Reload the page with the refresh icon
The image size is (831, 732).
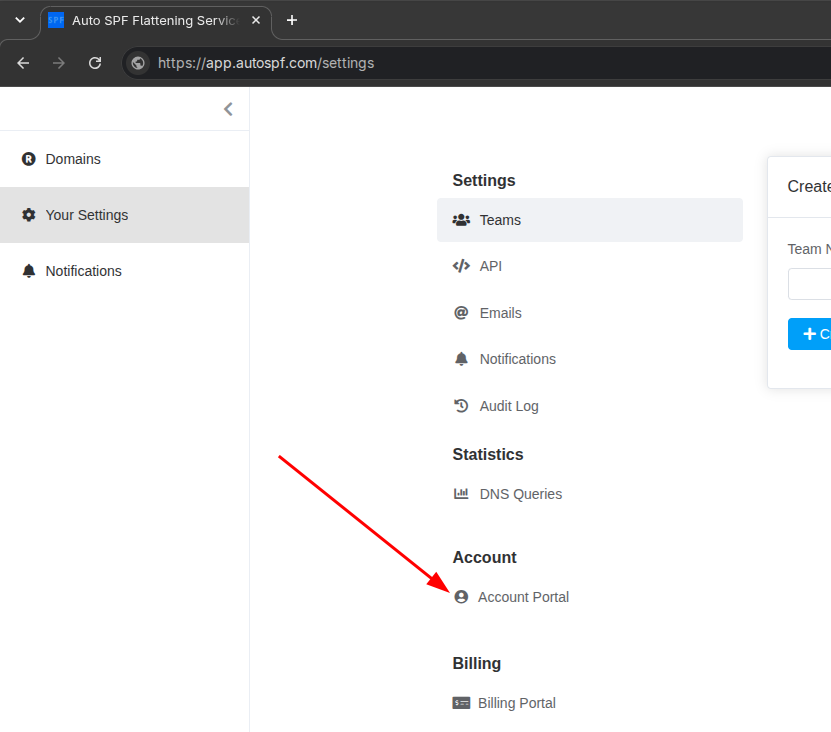(x=95, y=63)
